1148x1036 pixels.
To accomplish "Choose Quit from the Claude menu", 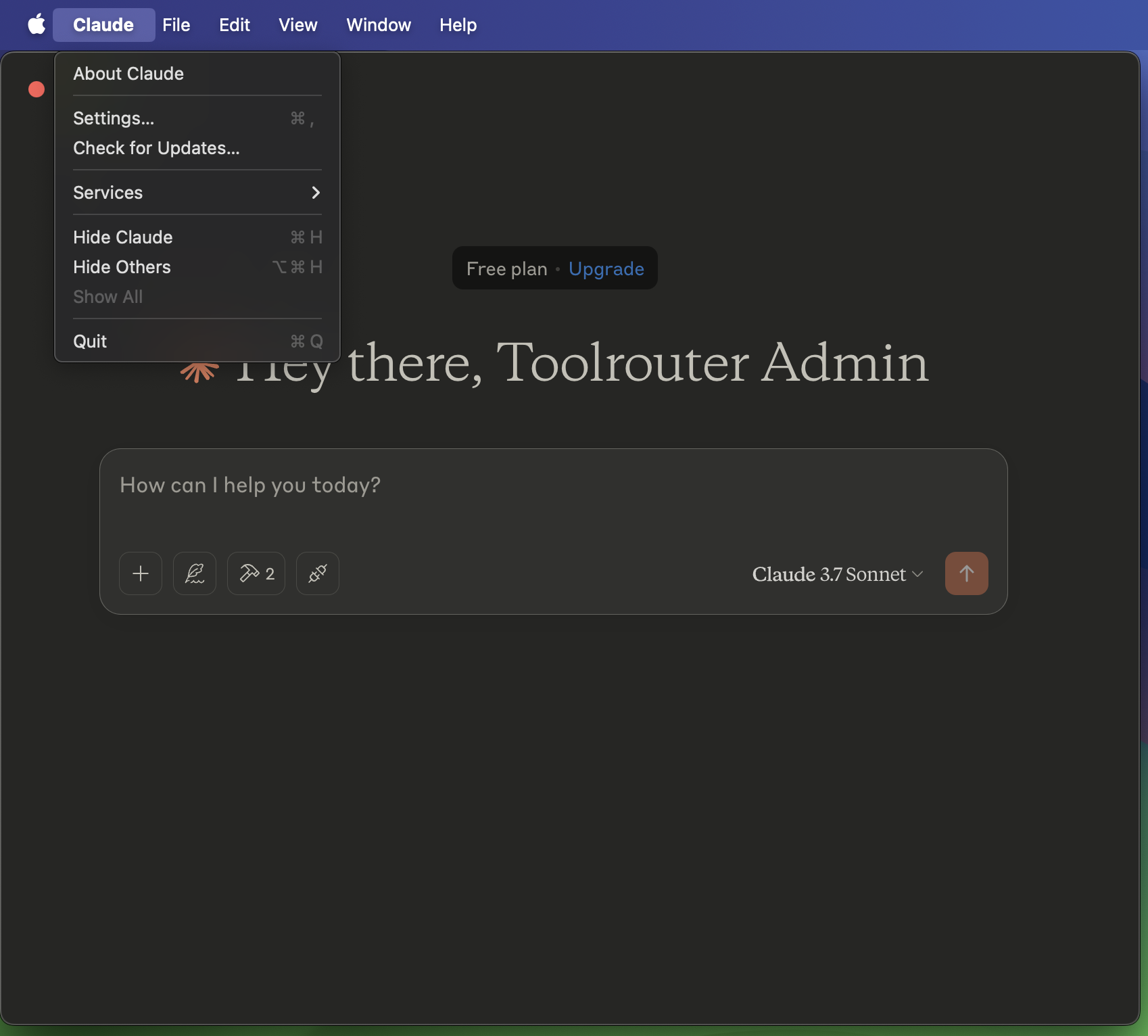I will (x=197, y=342).
